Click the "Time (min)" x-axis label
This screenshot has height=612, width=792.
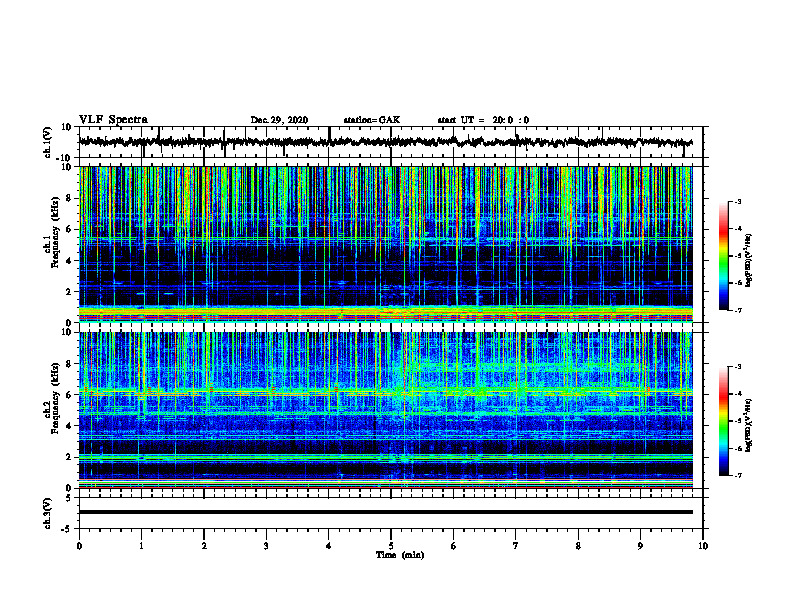pos(400,555)
